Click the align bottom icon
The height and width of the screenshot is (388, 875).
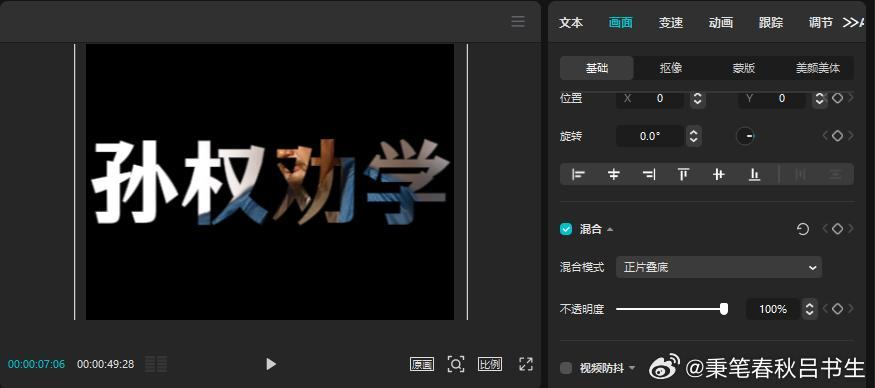(754, 175)
